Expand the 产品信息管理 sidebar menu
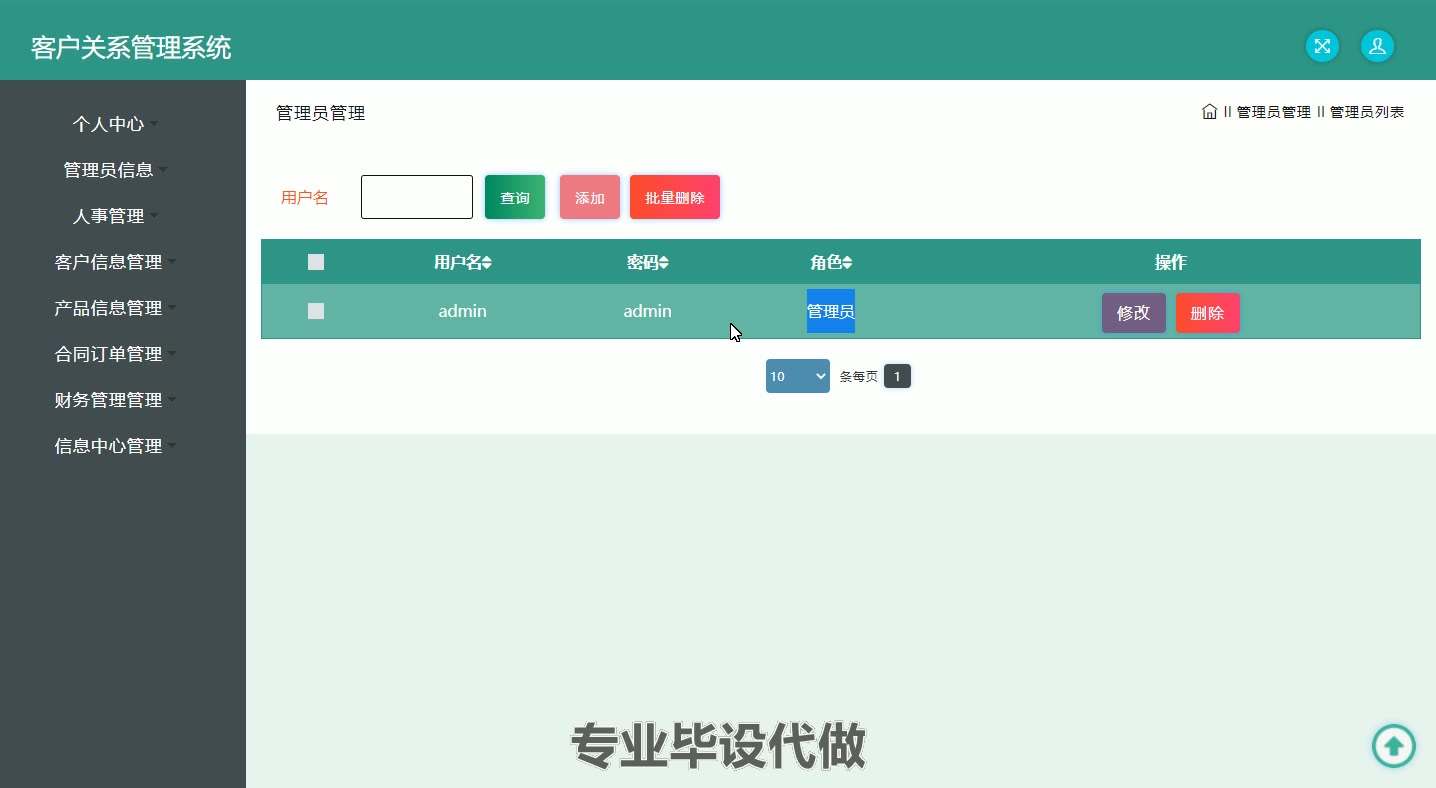The image size is (1436, 788). (x=115, y=308)
